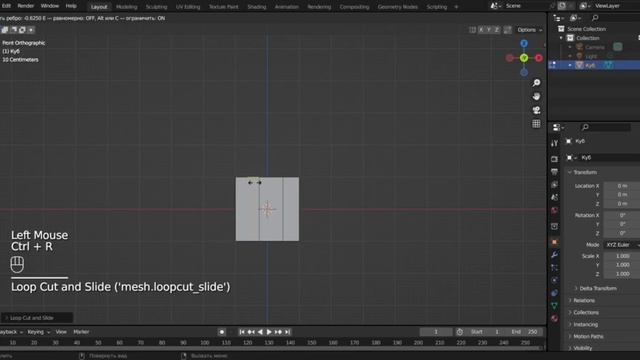Screen dimensions: 640x360
Task: Click the green Y axis on the navigation gizmo
Action: click(x=524, y=58)
